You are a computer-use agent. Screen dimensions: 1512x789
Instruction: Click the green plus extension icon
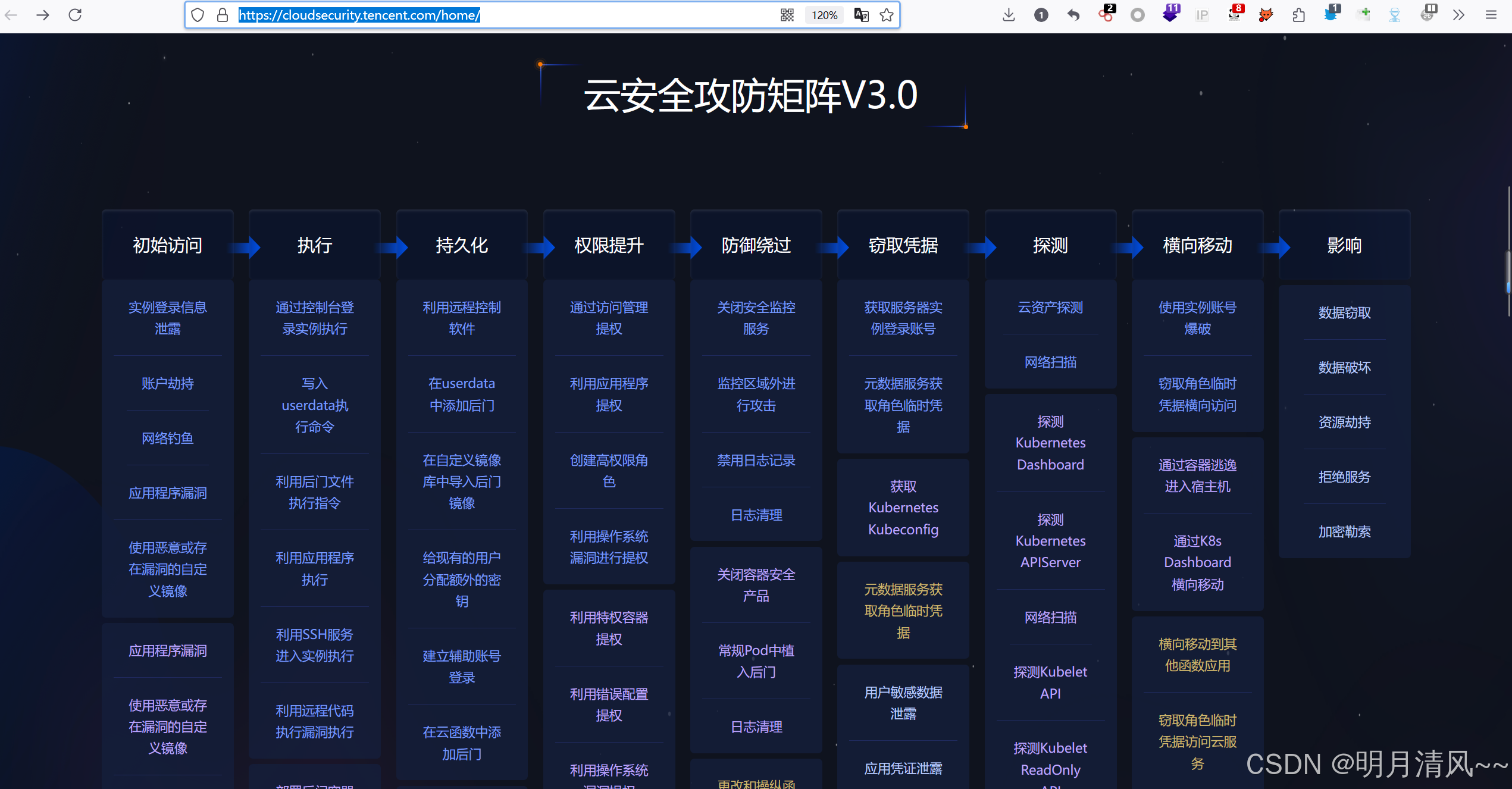pos(1363,14)
